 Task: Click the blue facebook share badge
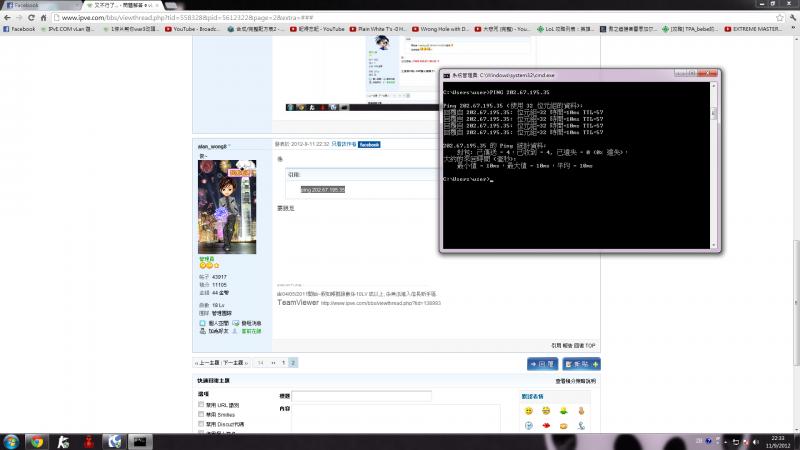click(369, 145)
